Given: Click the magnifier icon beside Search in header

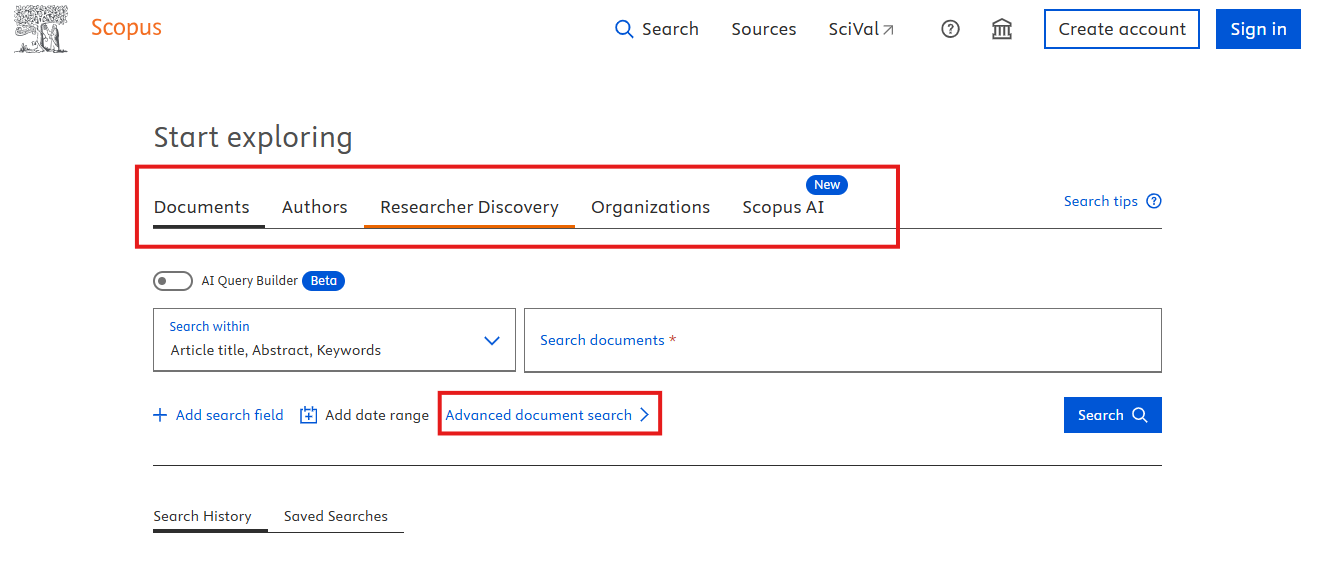Looking at the screenshot, I should (x=624, y=29).
